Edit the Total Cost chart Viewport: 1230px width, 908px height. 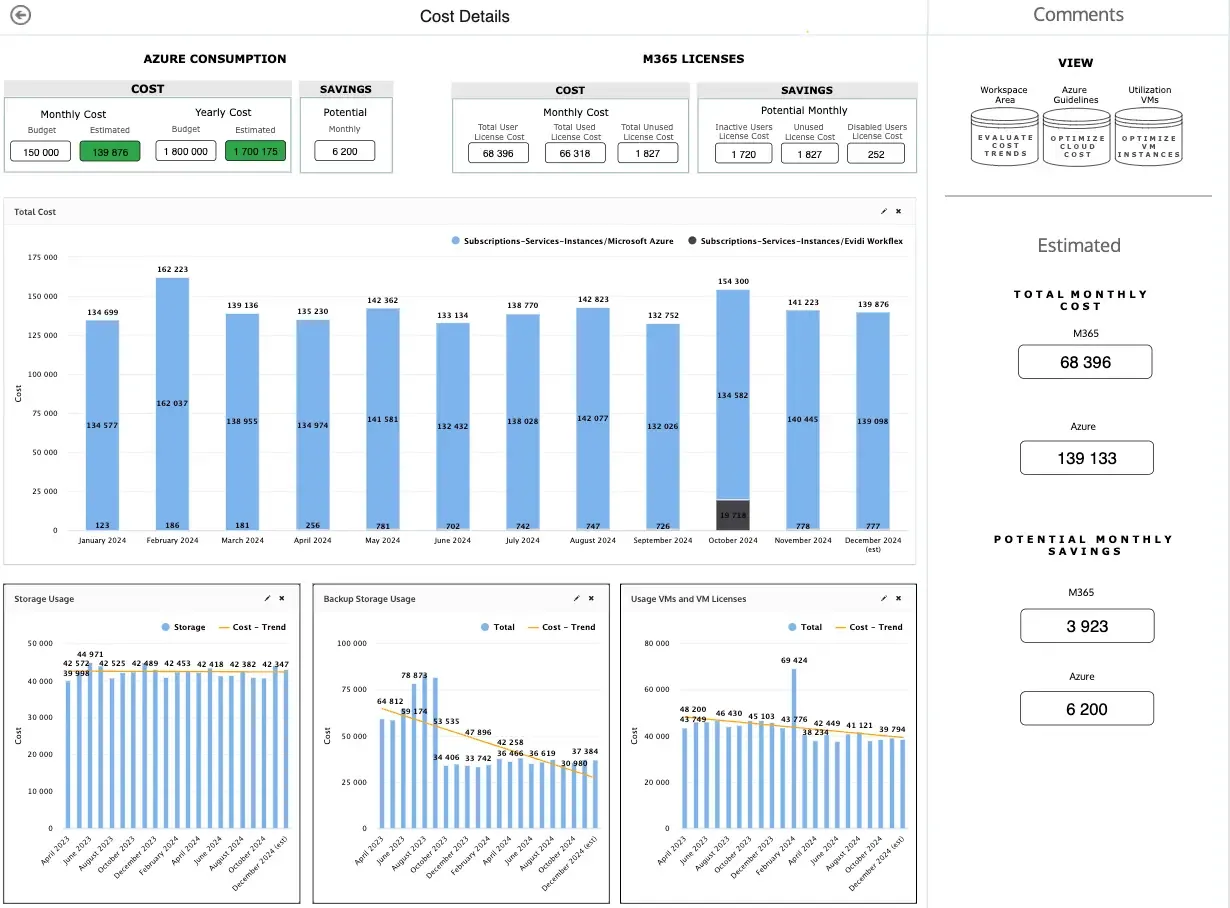884,212
